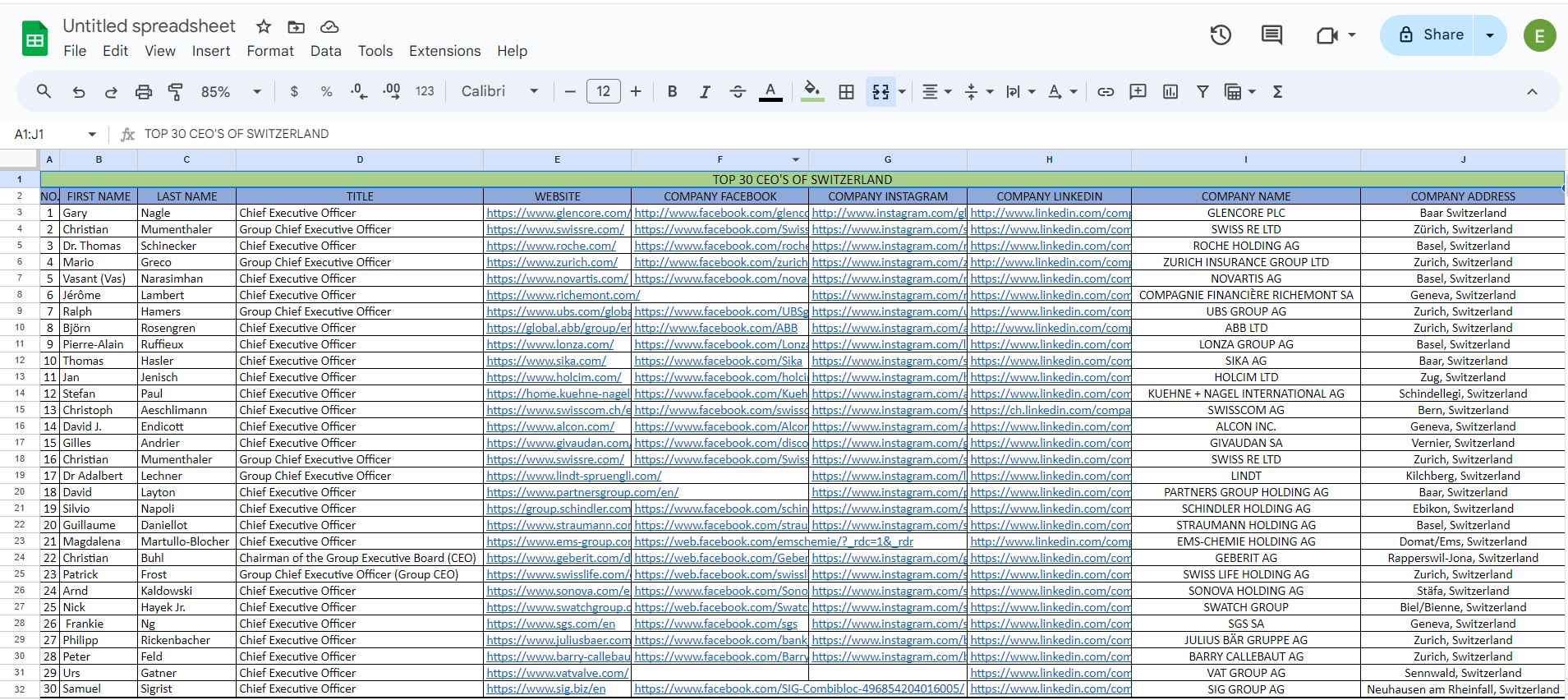Open the borders tool
The width and height of the screenshot is (1568, 700).
tap(846, 92)
